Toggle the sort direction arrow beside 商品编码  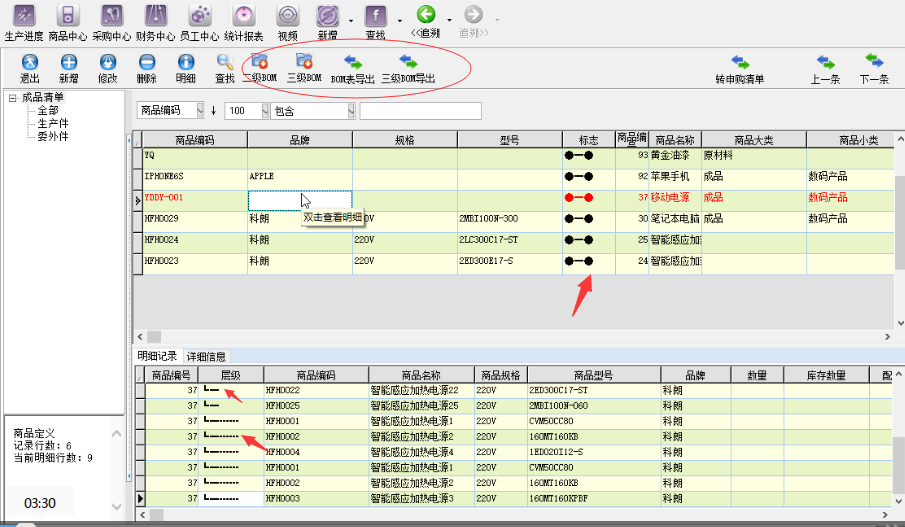pos(214,110)
